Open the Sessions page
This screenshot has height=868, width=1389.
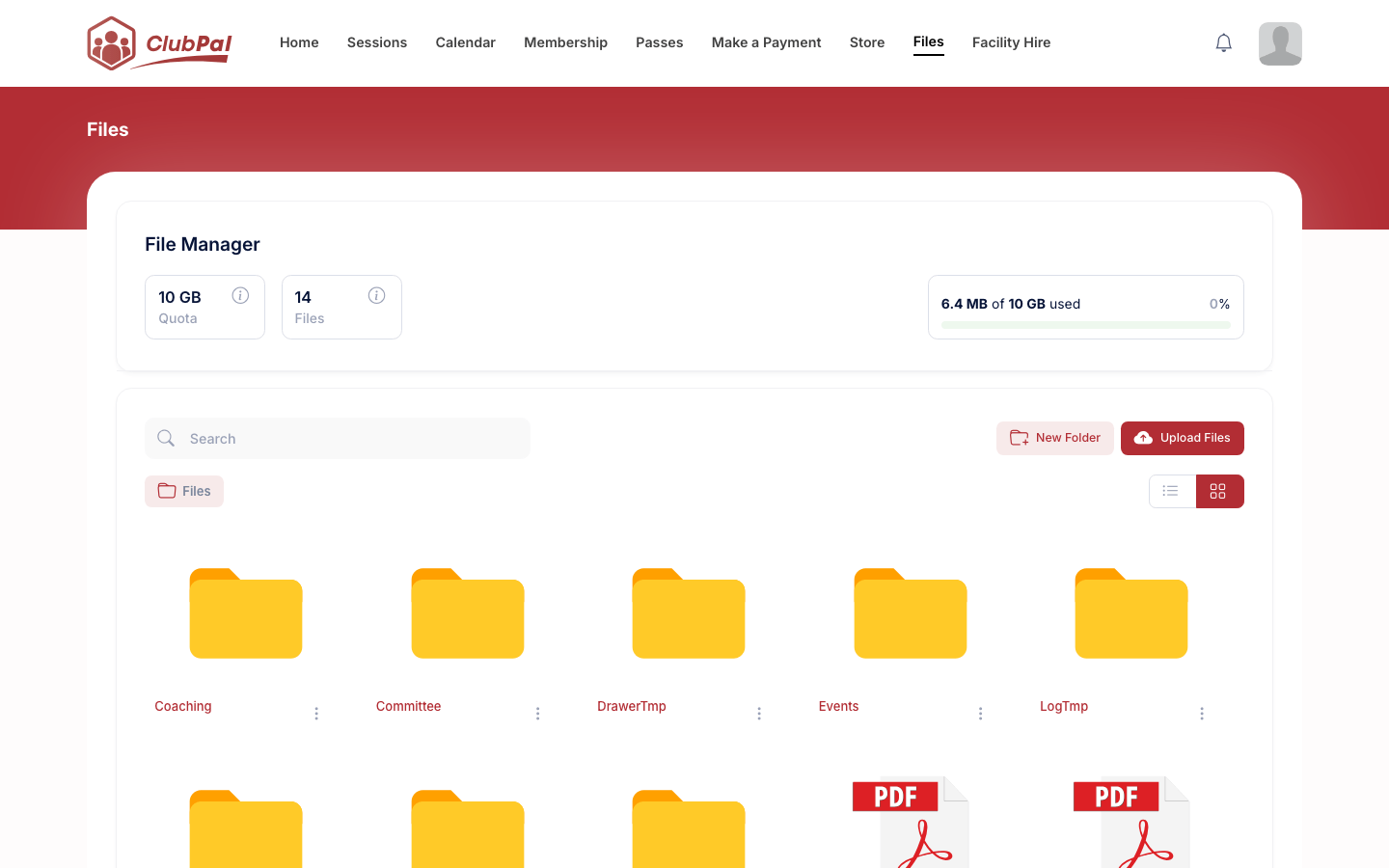(x=377, y=42)
